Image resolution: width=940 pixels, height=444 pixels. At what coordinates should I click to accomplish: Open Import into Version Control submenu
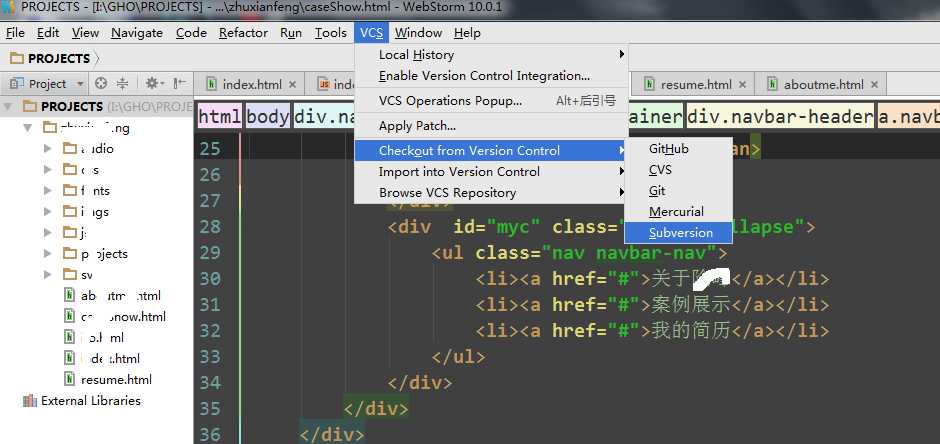pos(492,172)
